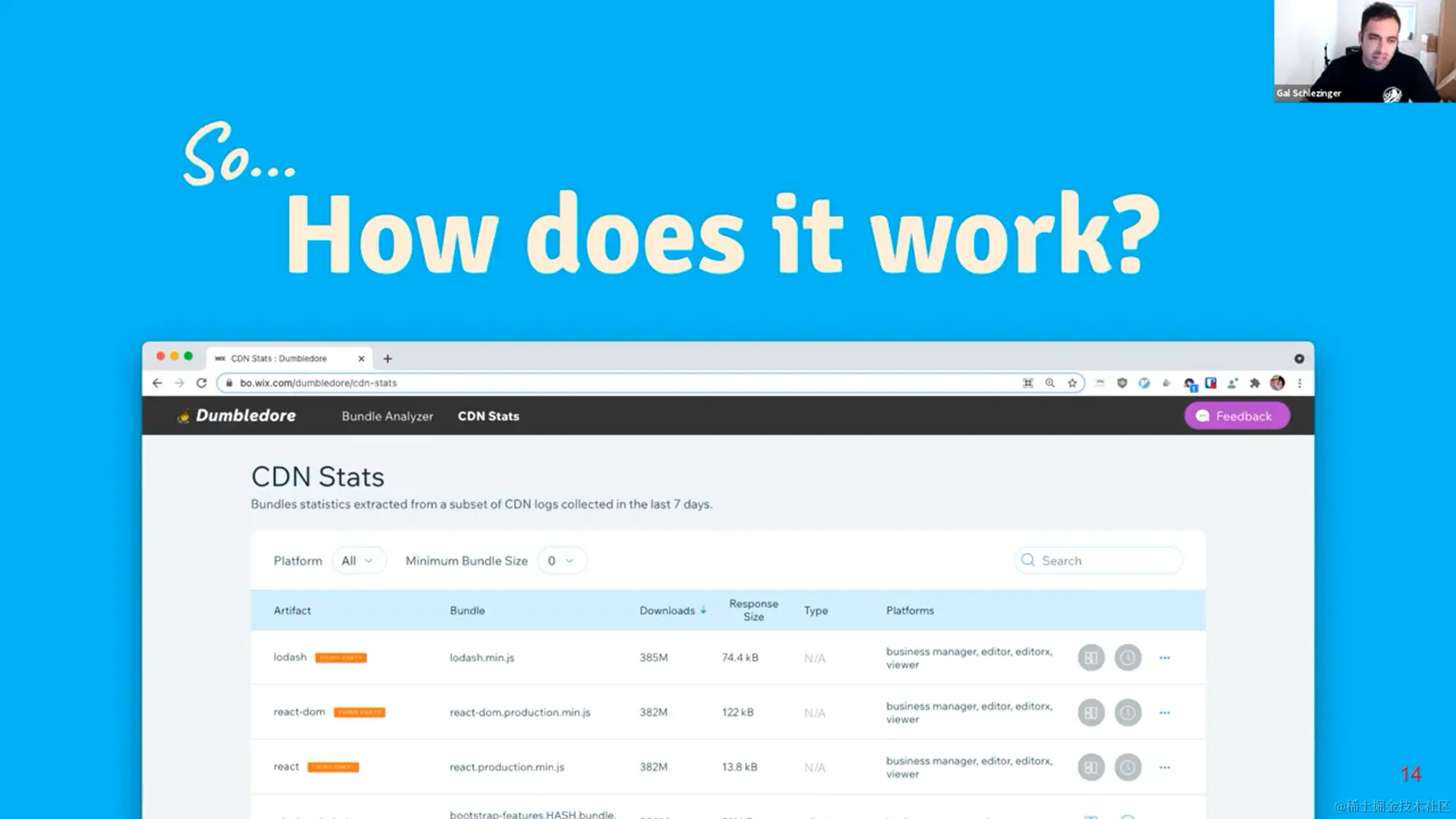Click the address bar URL
The height and width of the screenshot is (819, 1456).
pos(318,383)
